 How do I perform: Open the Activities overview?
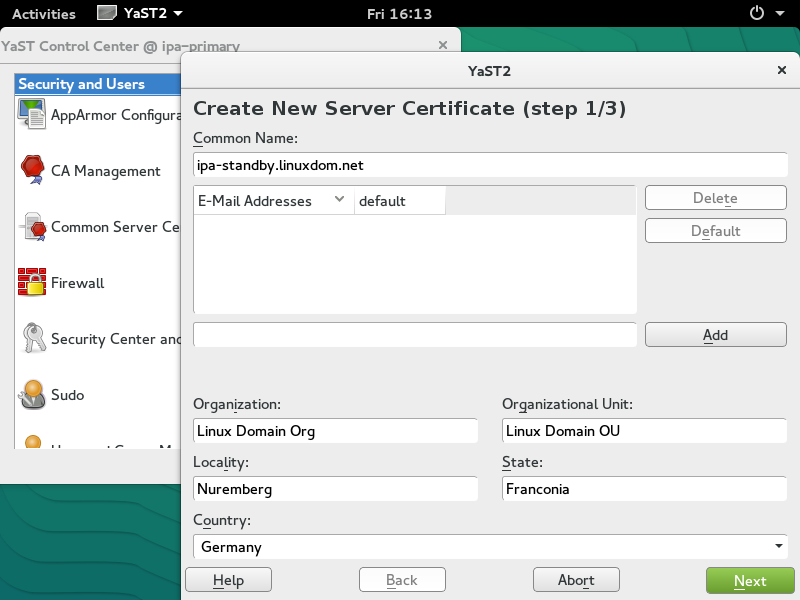[x=43, y=14]
